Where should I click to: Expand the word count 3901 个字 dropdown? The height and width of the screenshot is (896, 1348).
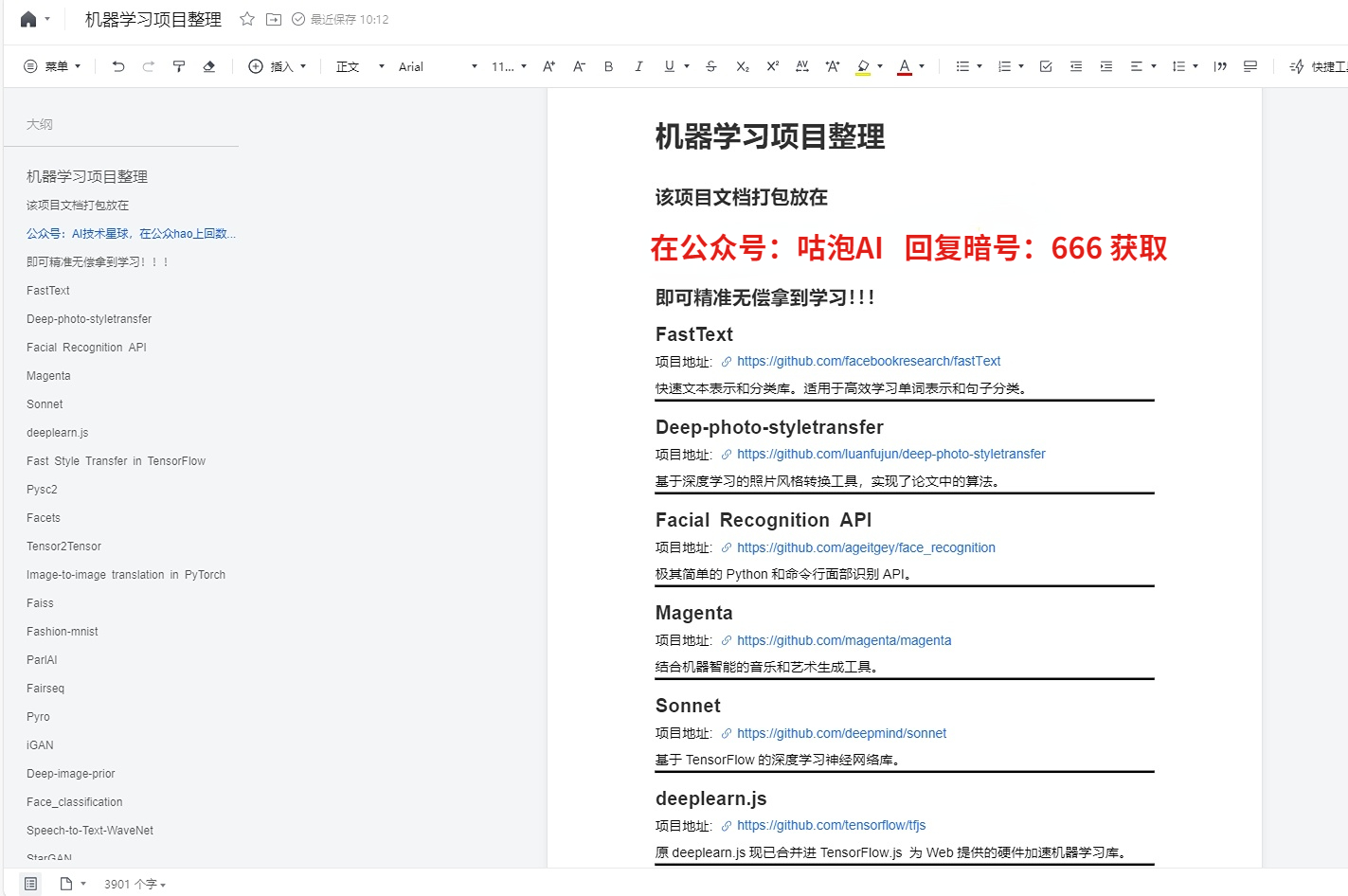point(135,884)
